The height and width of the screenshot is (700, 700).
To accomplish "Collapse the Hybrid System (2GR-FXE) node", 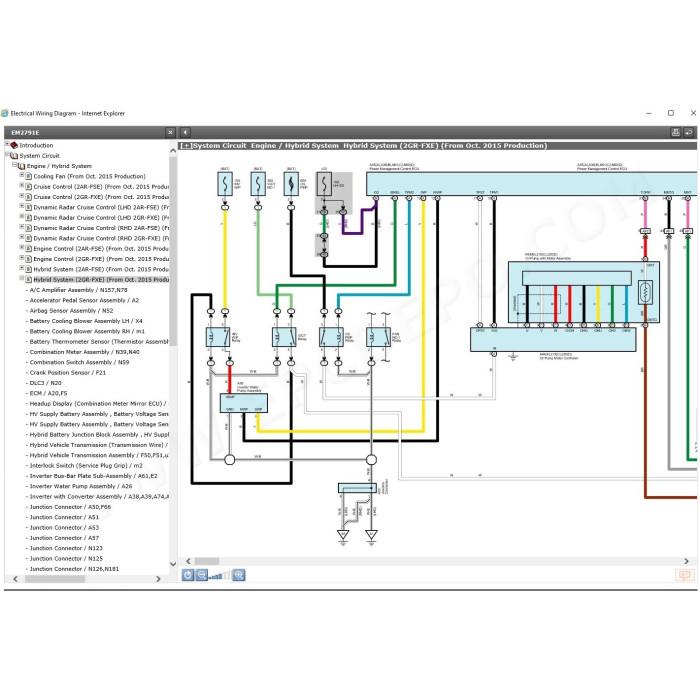I will [21, 278].
